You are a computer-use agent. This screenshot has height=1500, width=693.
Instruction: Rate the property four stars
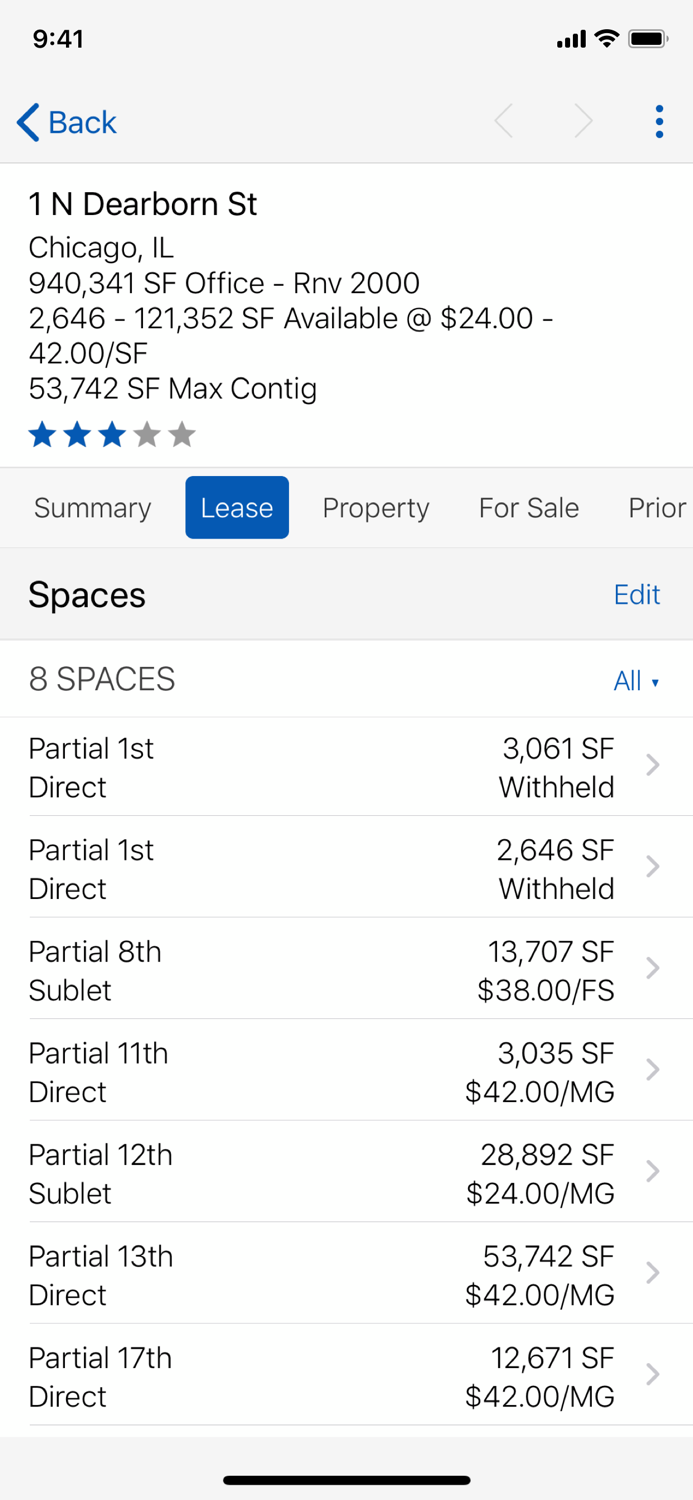[x=146, y=434]
